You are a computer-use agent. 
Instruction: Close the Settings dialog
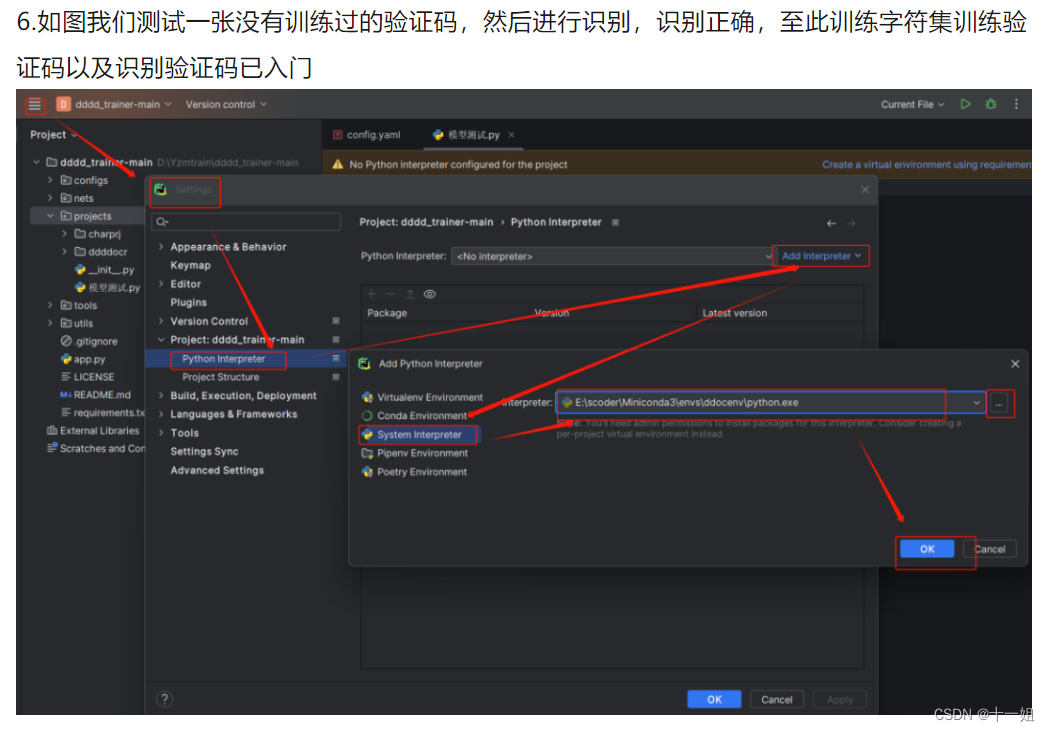(x=865, y=190)
